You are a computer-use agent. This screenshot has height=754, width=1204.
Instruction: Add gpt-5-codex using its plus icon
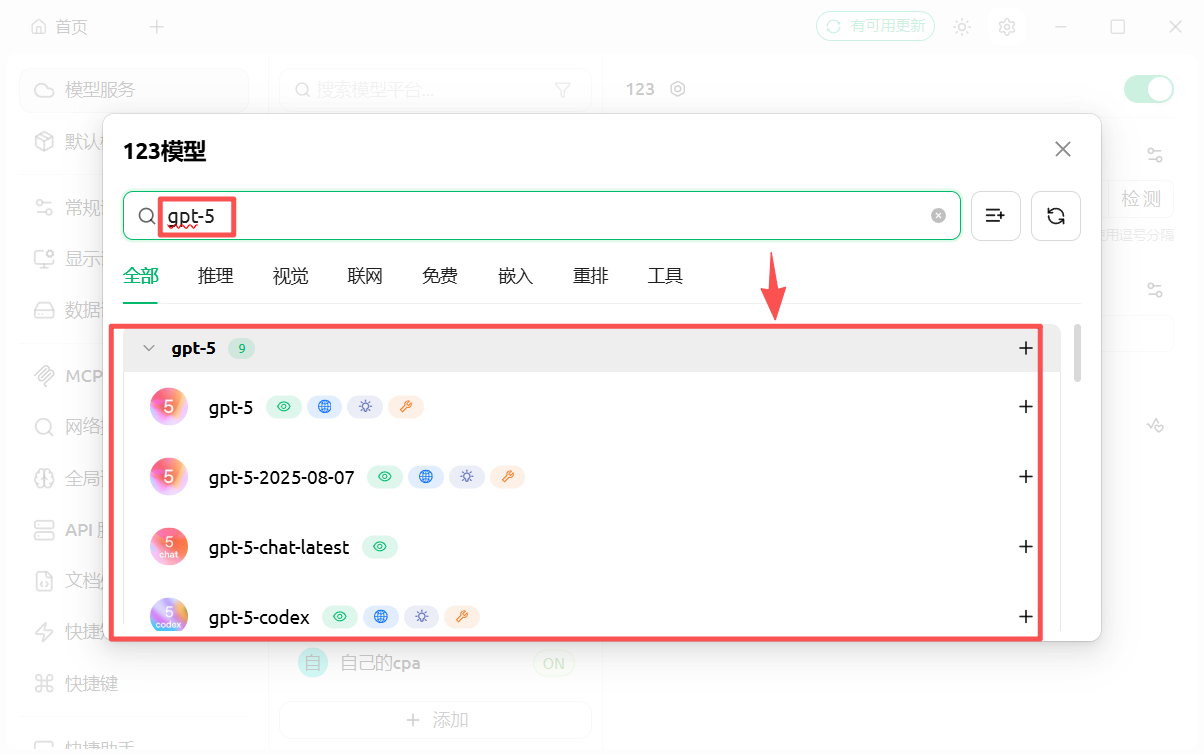1025,617
